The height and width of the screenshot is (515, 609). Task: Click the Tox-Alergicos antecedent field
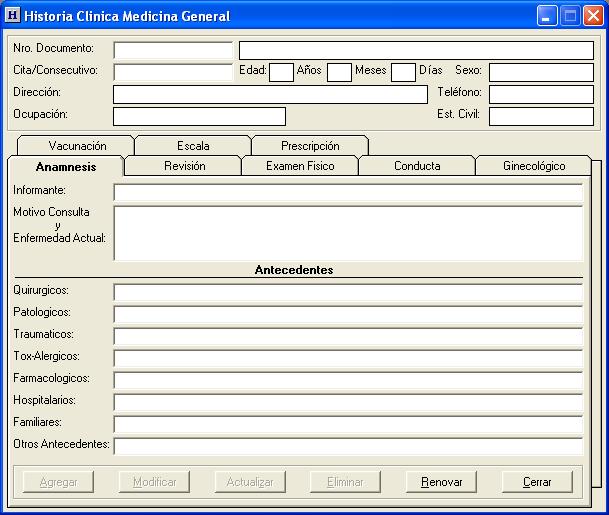(x=347, y=358)
